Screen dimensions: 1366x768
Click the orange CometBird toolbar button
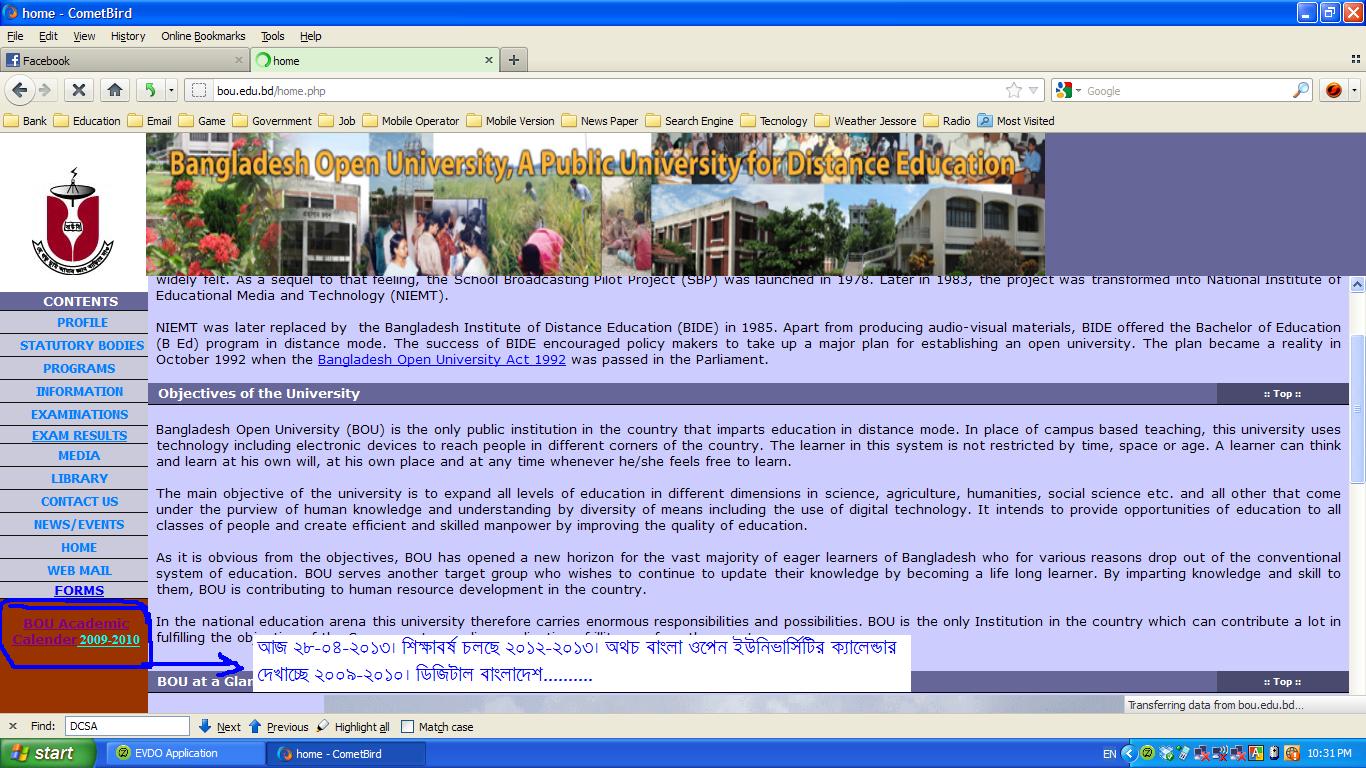click(x=1333, y=90)
